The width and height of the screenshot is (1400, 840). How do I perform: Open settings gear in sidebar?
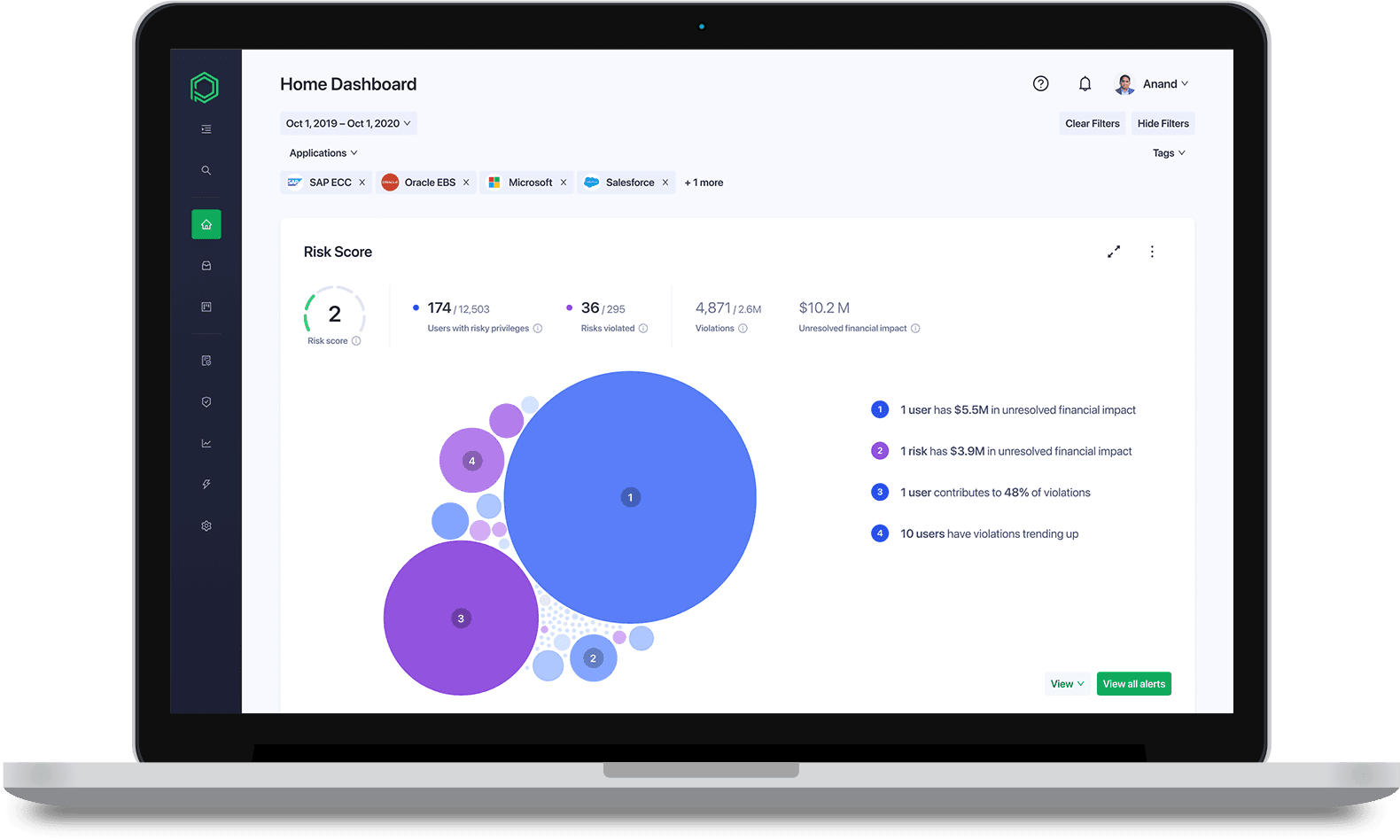click(x=206, y=526)
